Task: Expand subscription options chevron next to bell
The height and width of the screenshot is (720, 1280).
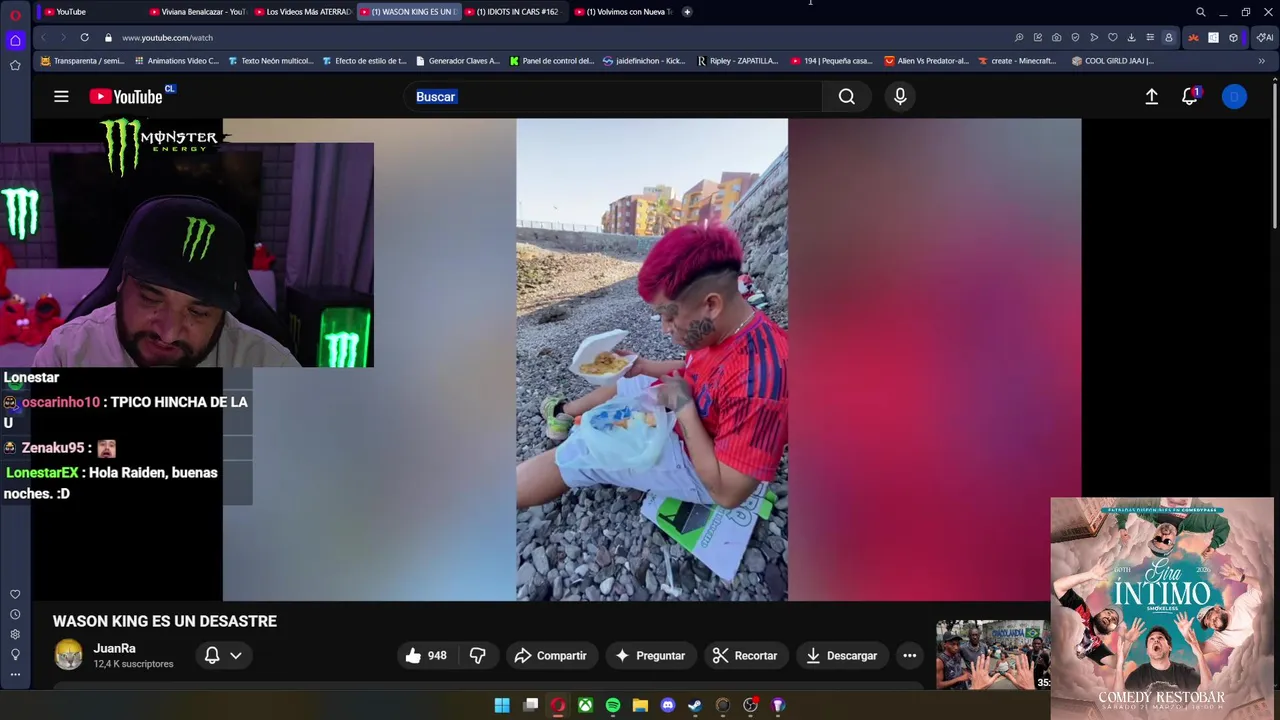Action: tap(236, 656)
